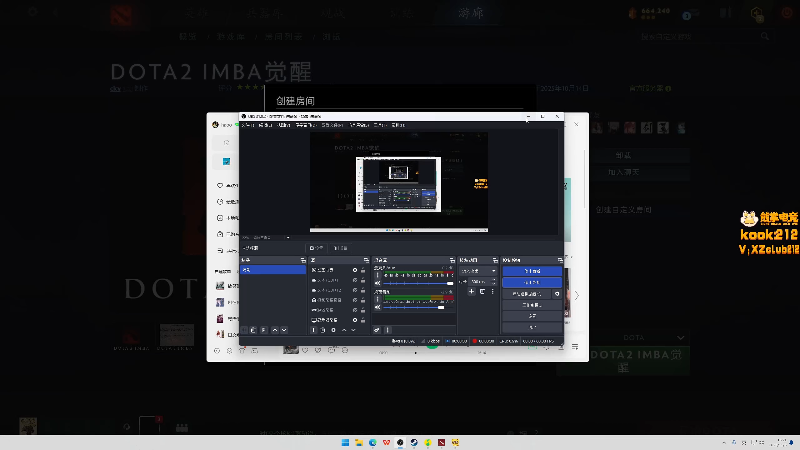
Task: Expand the DOTA dropdown above green play button
Action: tap(680, 338)
